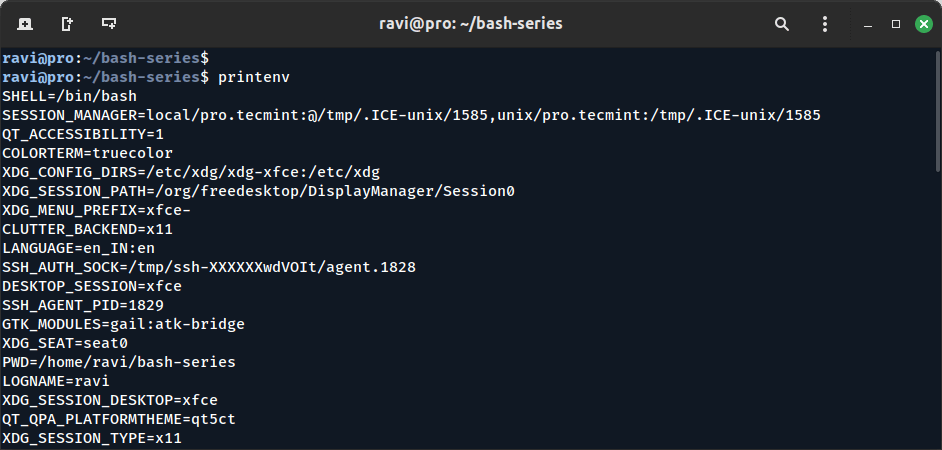Click the vertical scrollbar thumb

coord(936,110)
